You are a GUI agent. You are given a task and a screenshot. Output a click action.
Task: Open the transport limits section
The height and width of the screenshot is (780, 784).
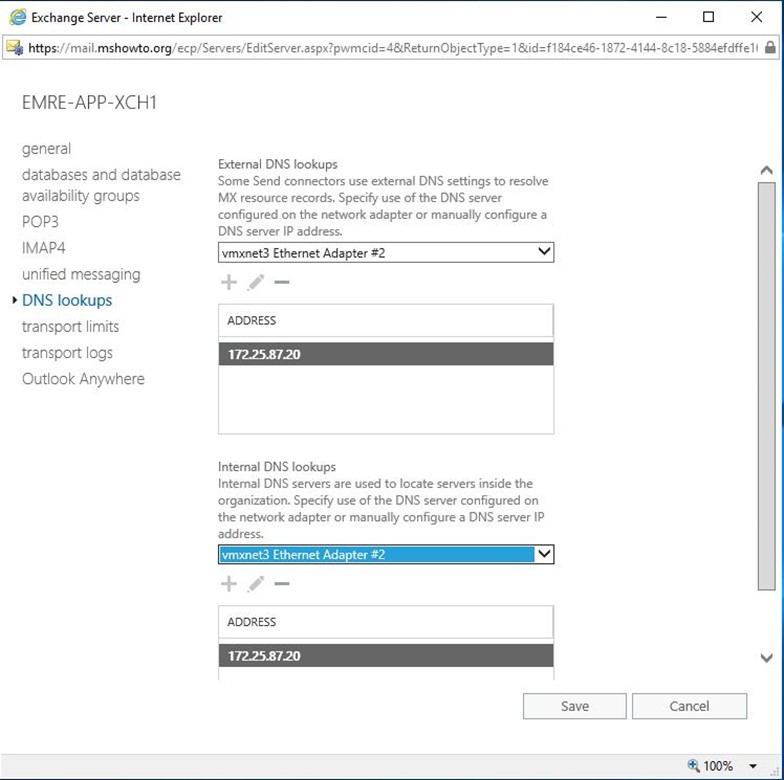pos(70,326)
